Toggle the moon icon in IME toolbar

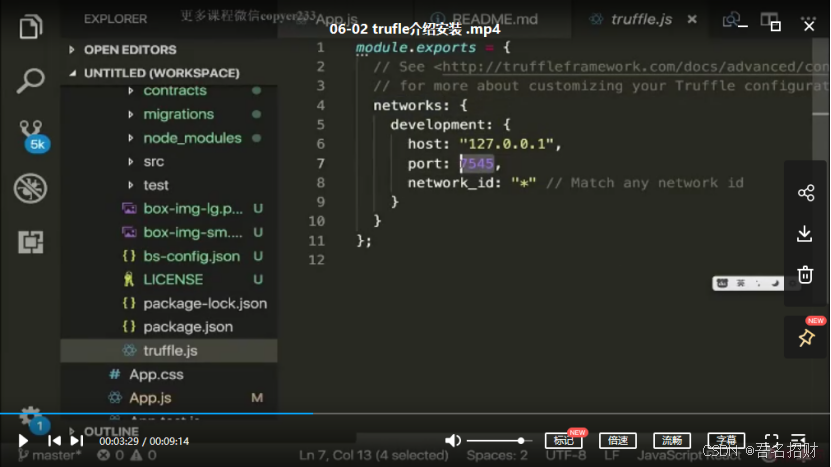click(x=775, y=283)
